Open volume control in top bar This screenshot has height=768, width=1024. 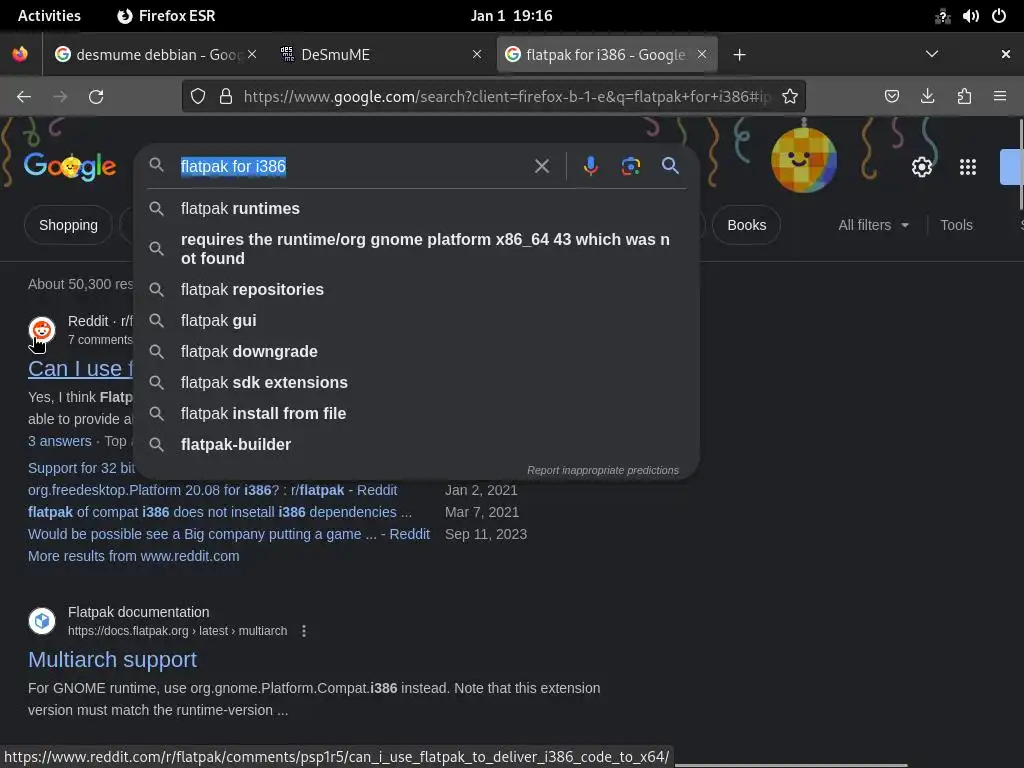pos(970,16)
